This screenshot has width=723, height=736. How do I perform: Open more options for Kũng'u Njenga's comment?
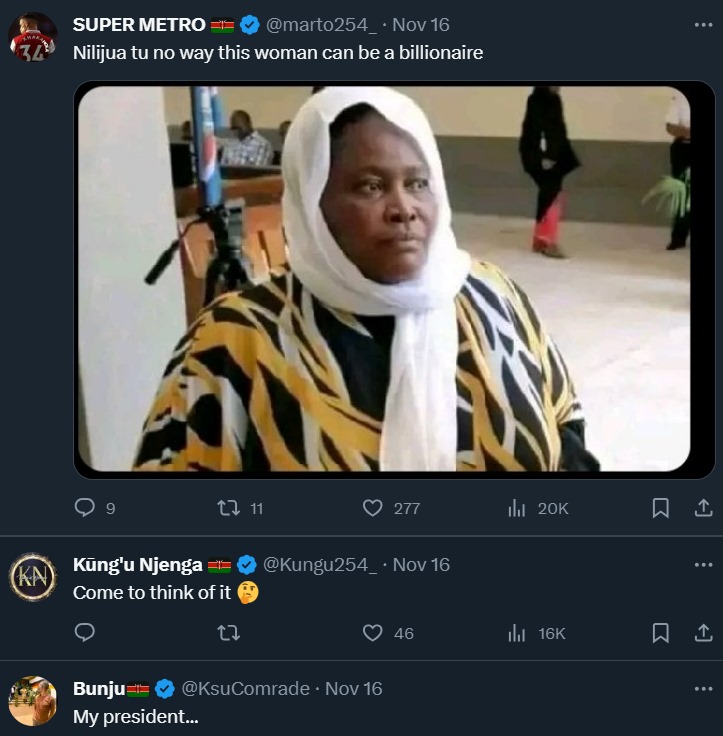pyautogui.click(x=703, y=564)
